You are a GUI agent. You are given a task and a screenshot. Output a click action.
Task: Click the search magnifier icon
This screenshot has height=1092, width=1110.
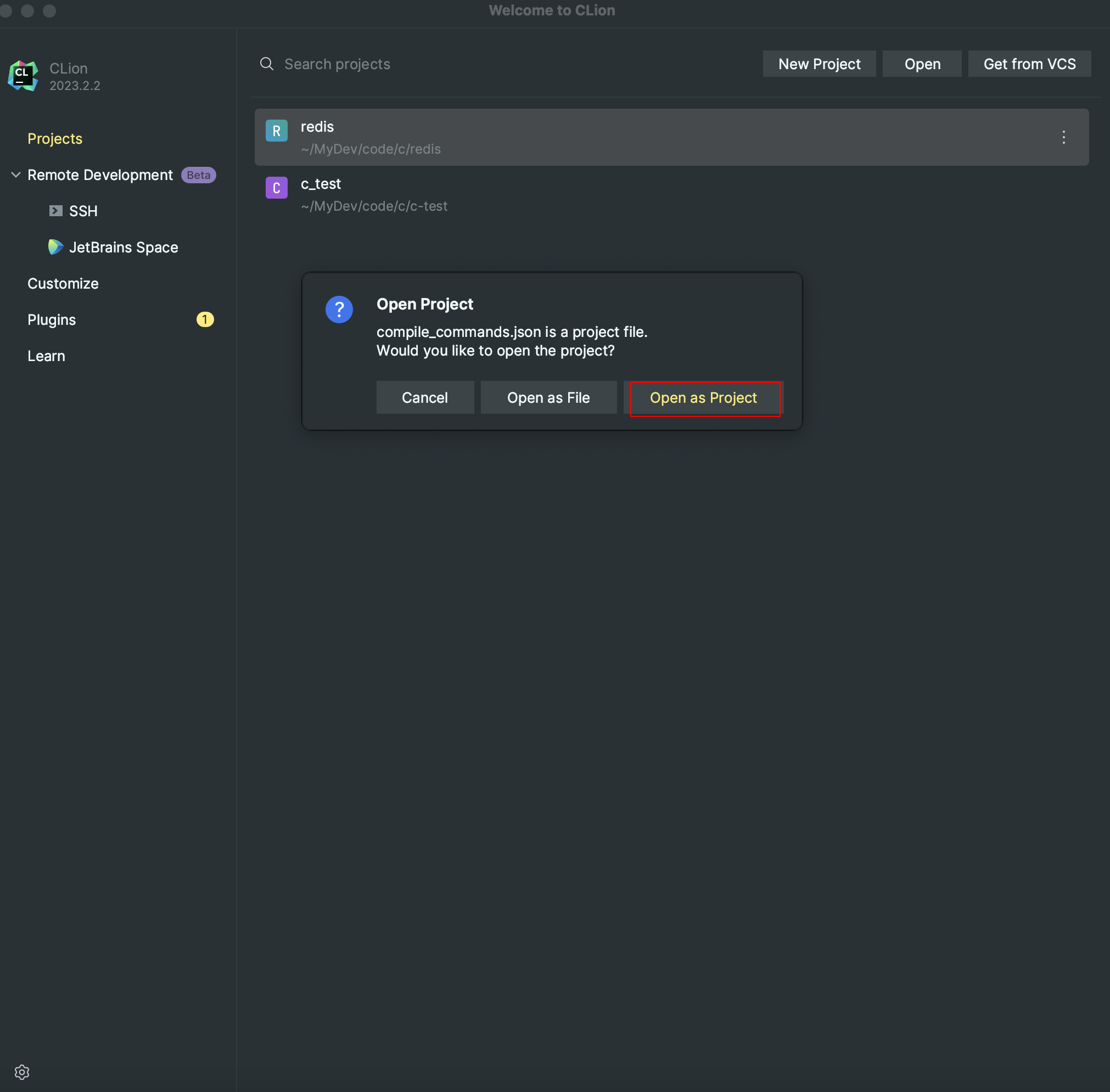[x=266, y=64]
